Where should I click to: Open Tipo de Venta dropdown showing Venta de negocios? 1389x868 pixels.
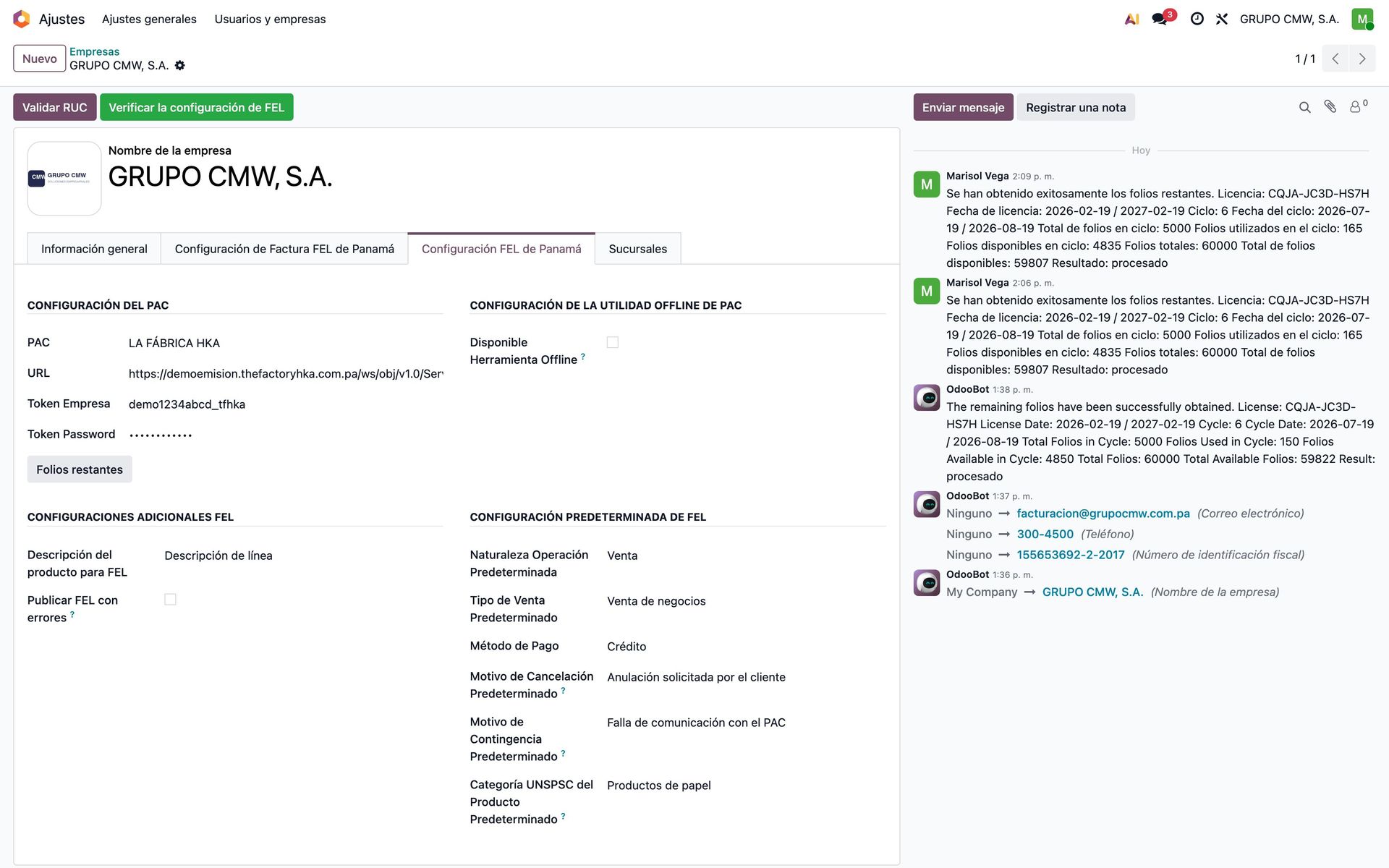point(747,601)
